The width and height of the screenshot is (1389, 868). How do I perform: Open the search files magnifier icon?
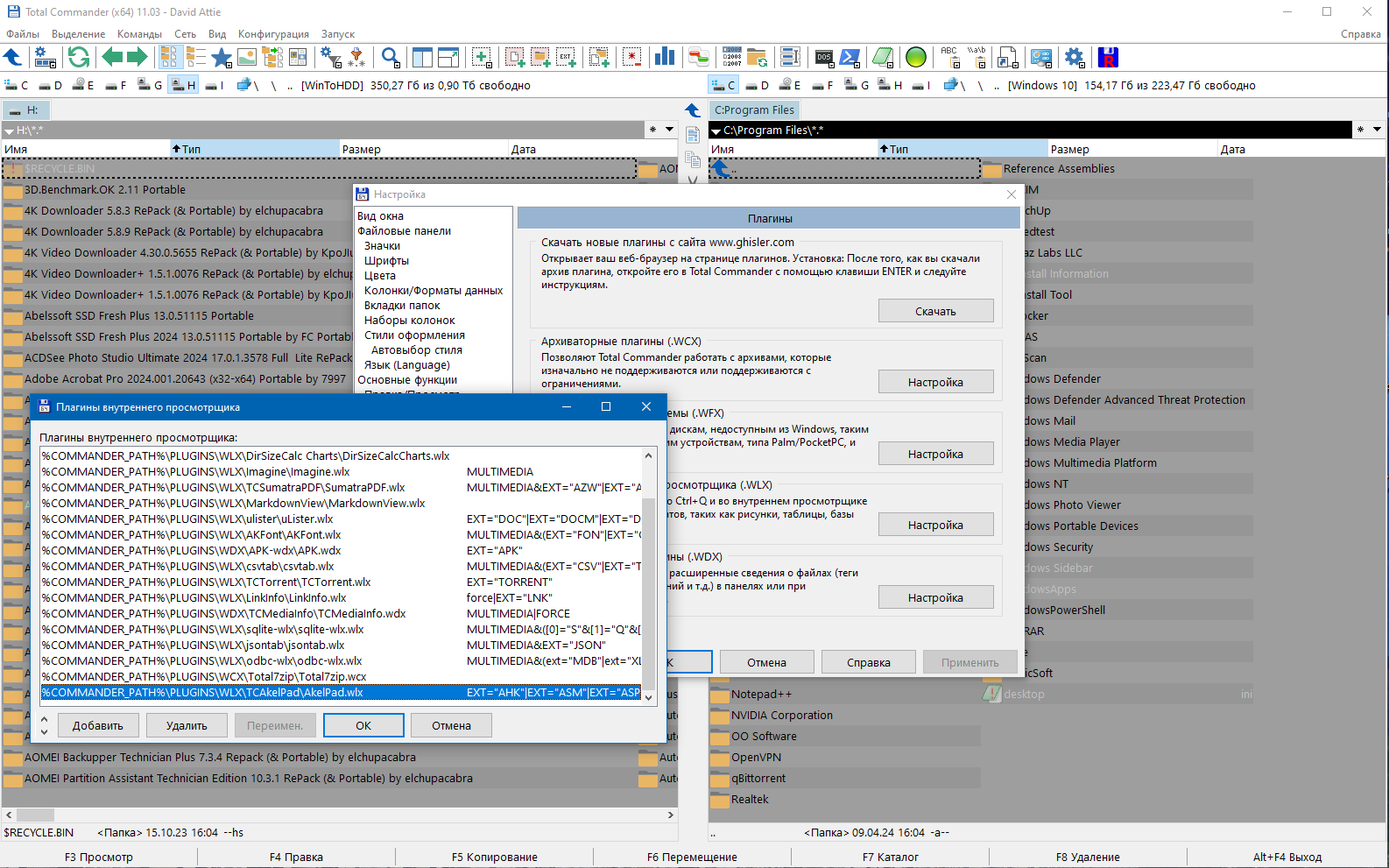[391, 58]
